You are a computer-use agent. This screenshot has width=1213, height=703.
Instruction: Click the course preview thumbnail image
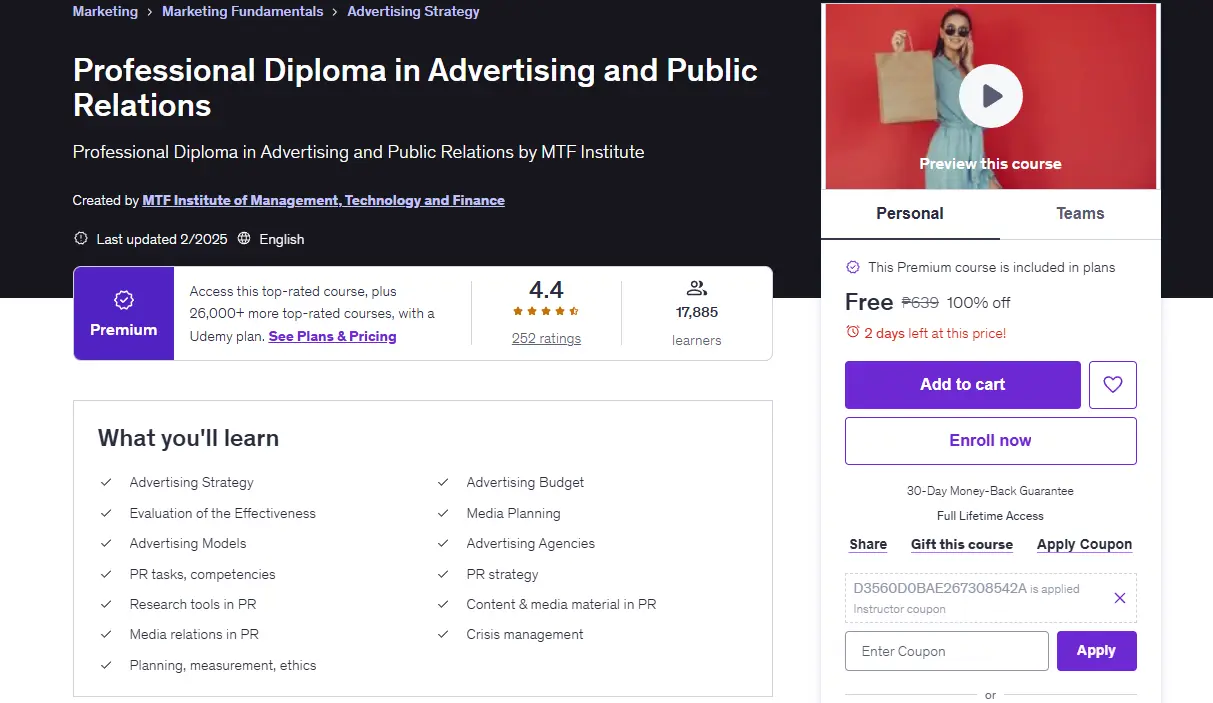pyautogui.click(x=991, y=97)
